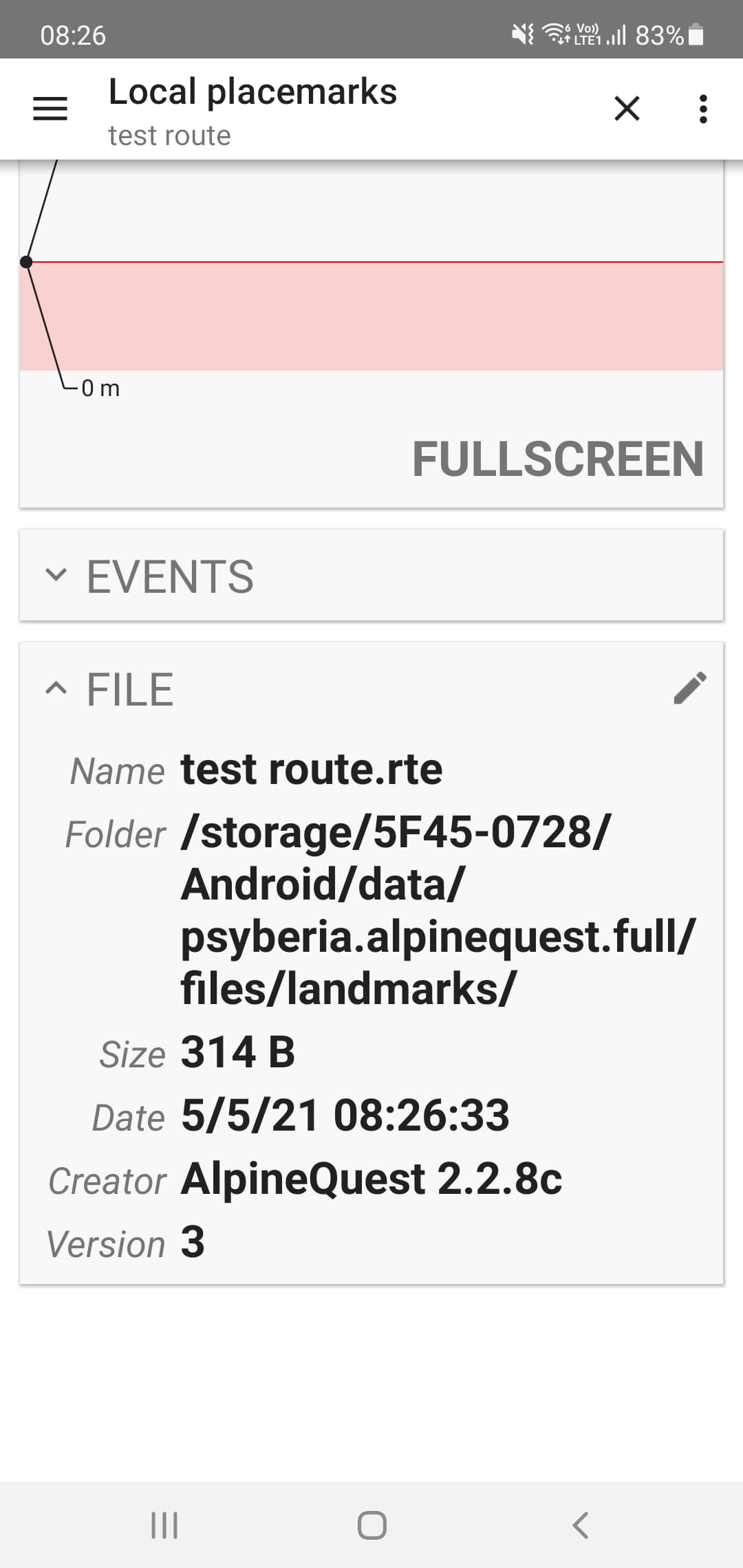Open the three-dot overflow menu
Viewport: 743px width, 1568px height.
702,109
